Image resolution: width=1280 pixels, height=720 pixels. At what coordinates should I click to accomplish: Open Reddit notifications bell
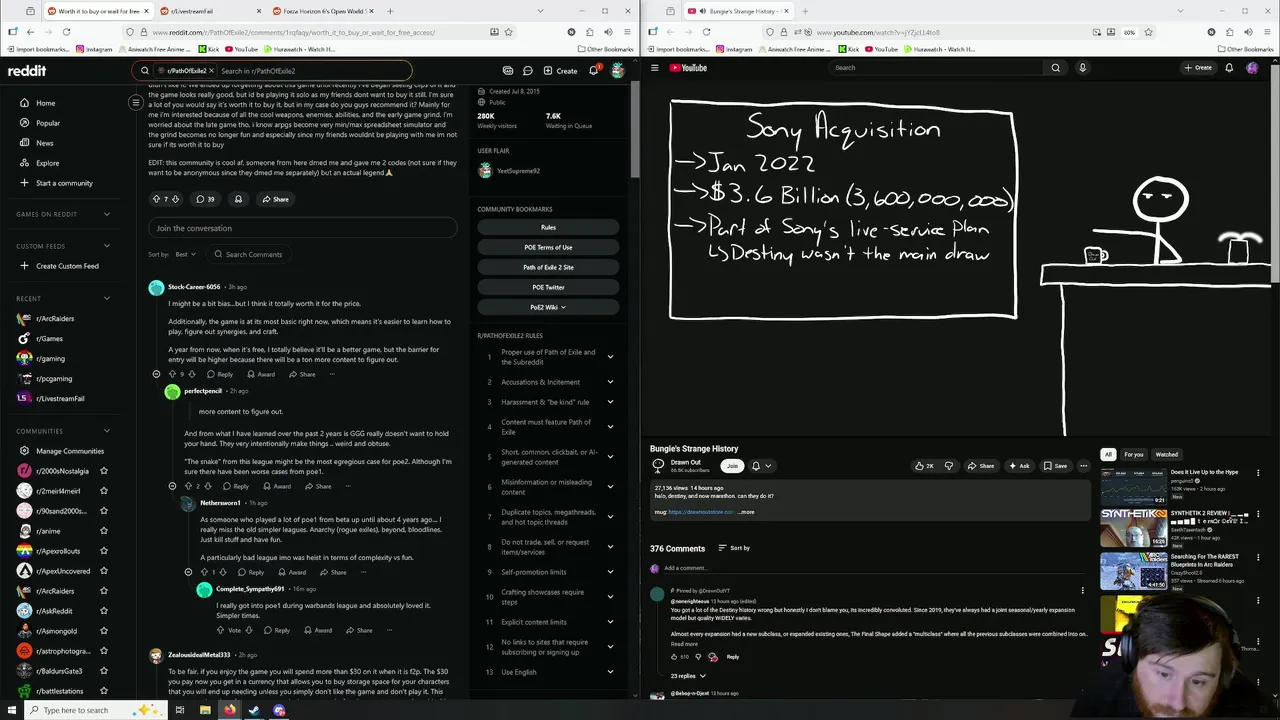[593, 71]
